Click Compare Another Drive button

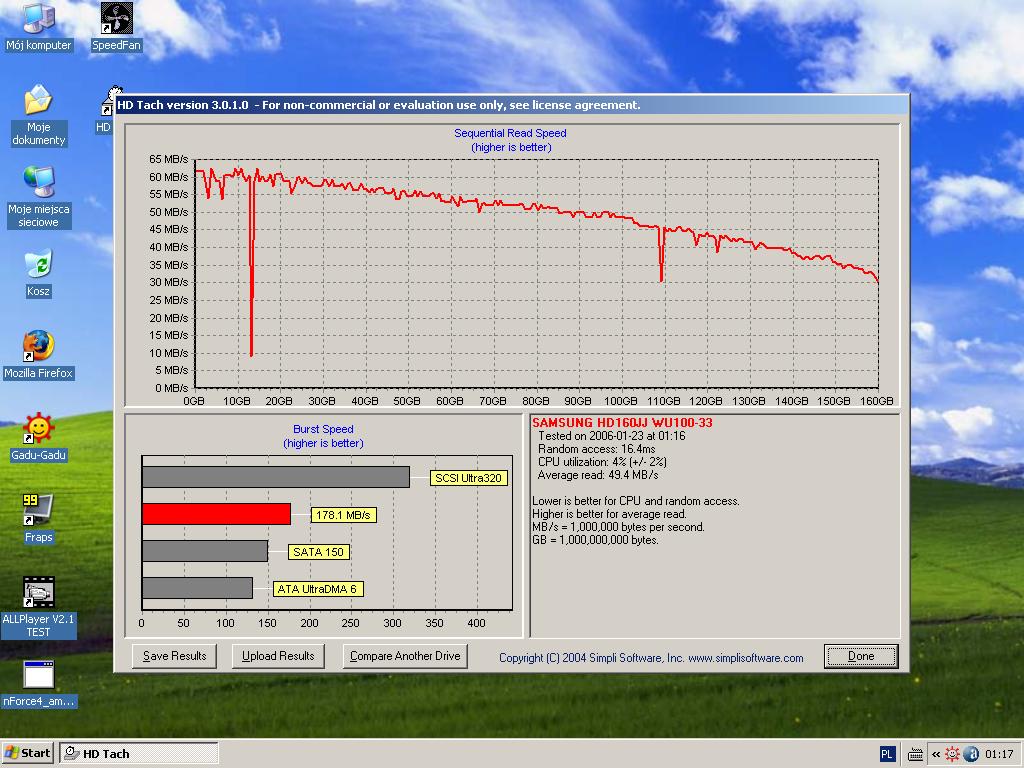point(405,656)
